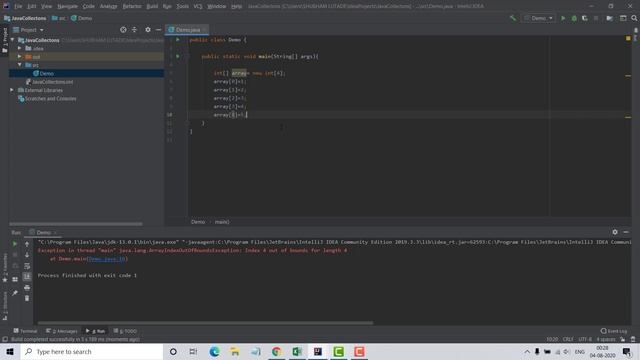The height and width of the screenshot is (360, 640).
Task: Click Down the Stack Trace arrow
Action: (x=27, y=255)
